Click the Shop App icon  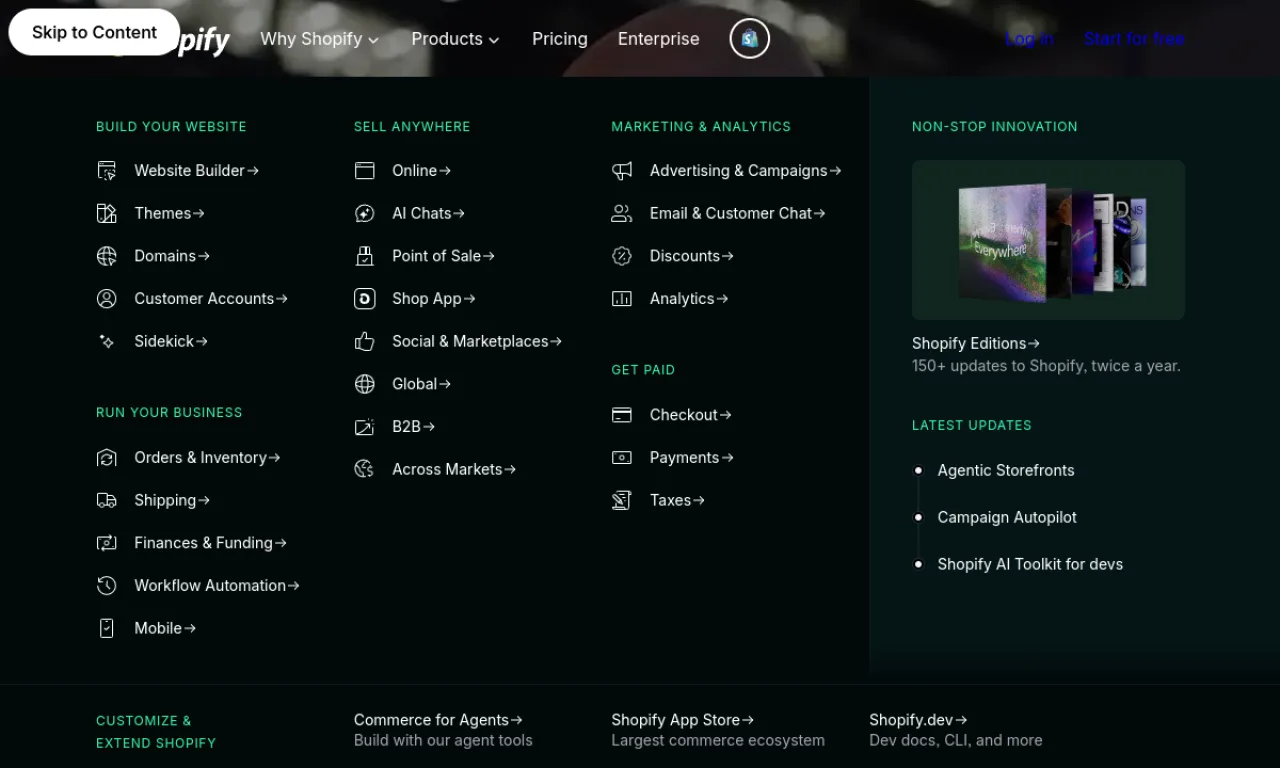(x=364, y=299)
